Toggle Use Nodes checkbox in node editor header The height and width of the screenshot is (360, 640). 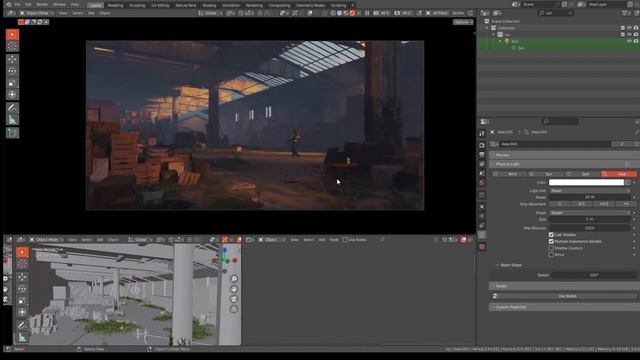click(x=345, y=240)
